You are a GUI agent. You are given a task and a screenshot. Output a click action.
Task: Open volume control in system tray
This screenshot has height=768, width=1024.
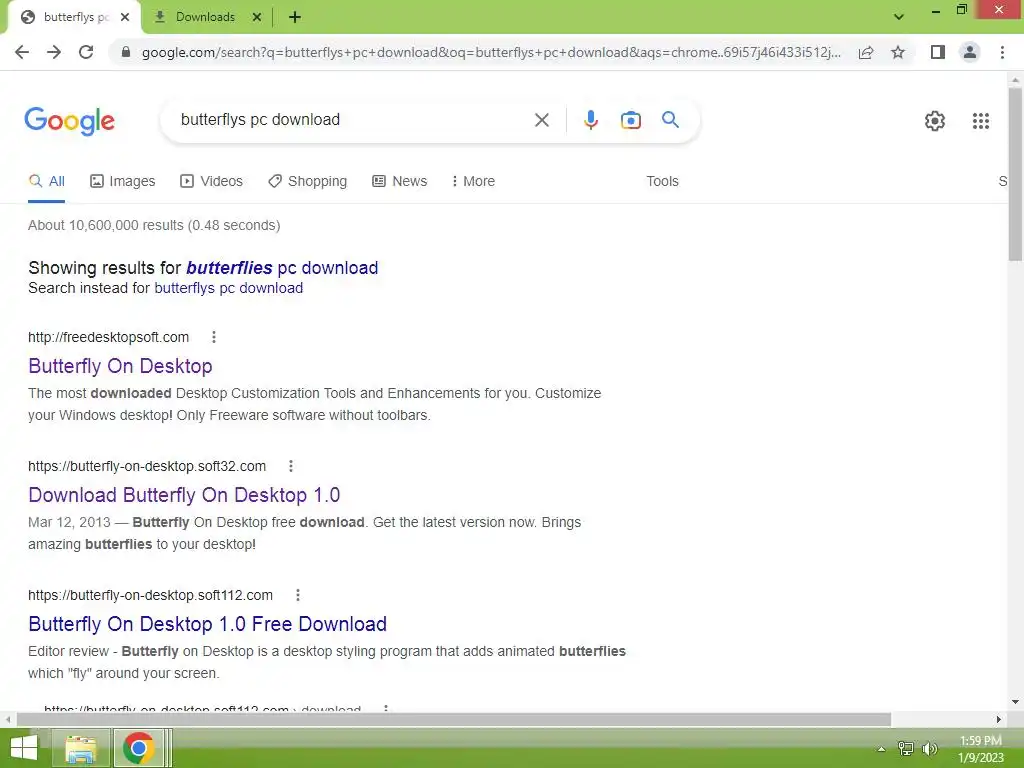point(930,748)
